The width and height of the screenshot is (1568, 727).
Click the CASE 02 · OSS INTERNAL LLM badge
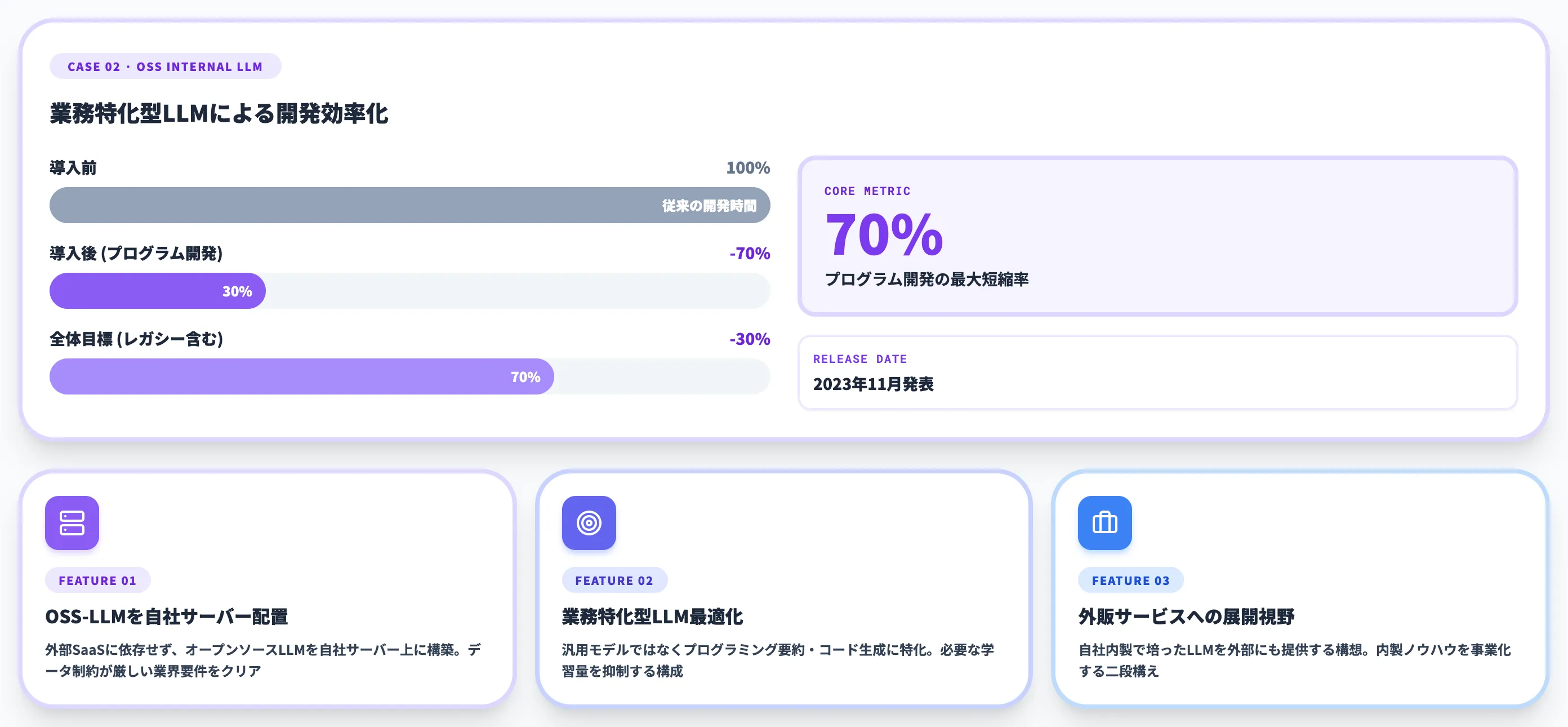pos(165,67)
